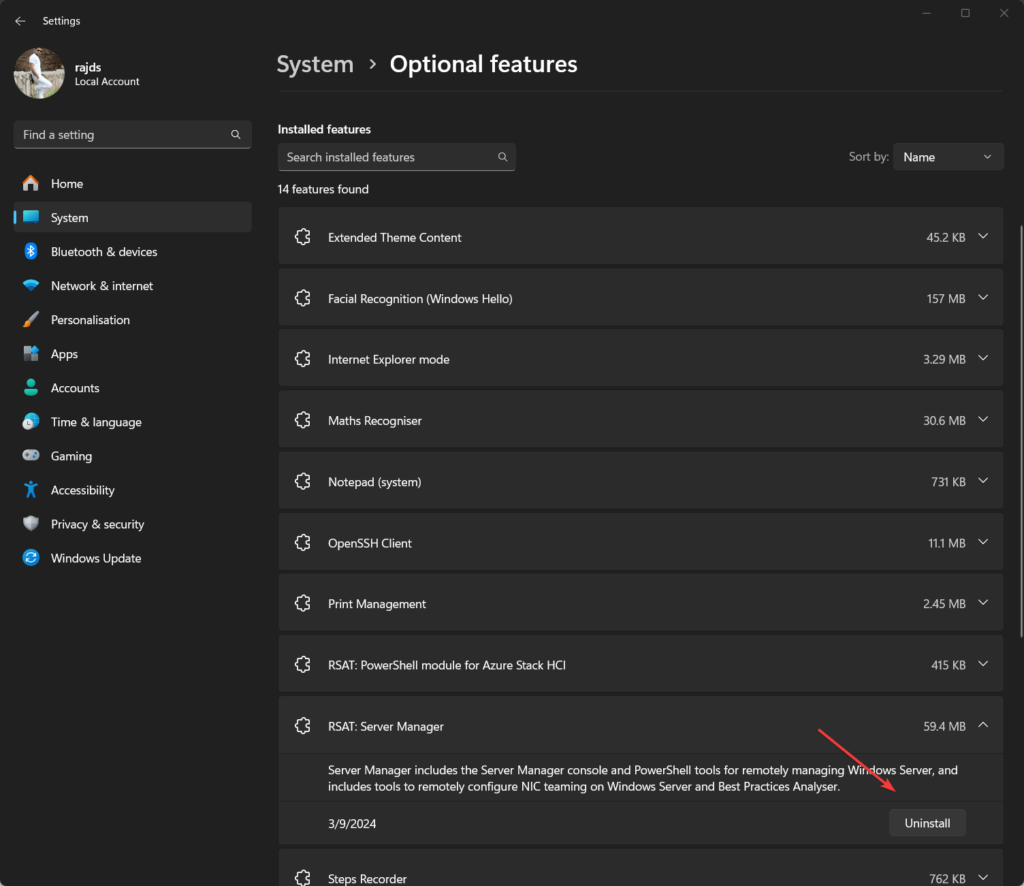1024x886 pixels.
Task: Click the Extended Theme Content feature icon
Action: tap(302, 237)
